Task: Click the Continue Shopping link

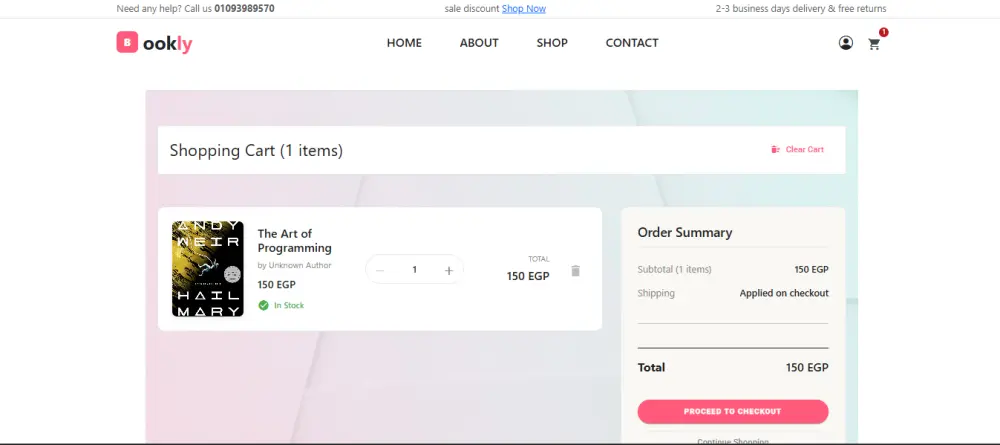Action: pyautogui.click(x=733, y=440)
